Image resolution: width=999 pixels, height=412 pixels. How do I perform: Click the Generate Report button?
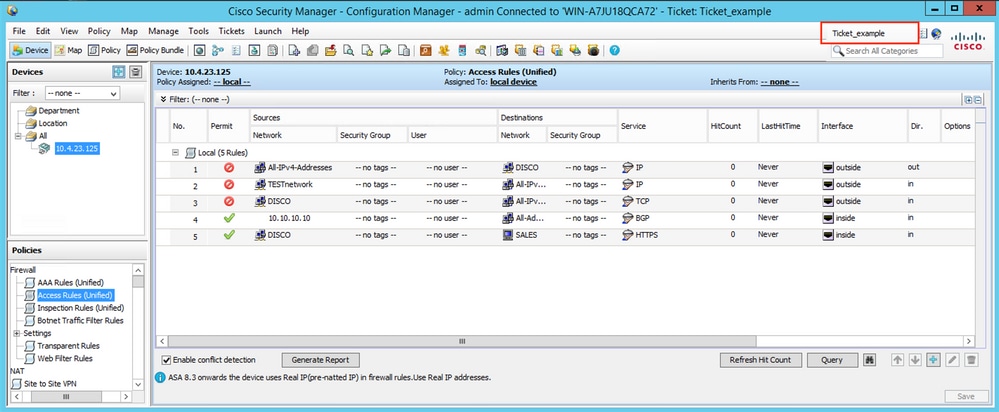tap(320, 360)
